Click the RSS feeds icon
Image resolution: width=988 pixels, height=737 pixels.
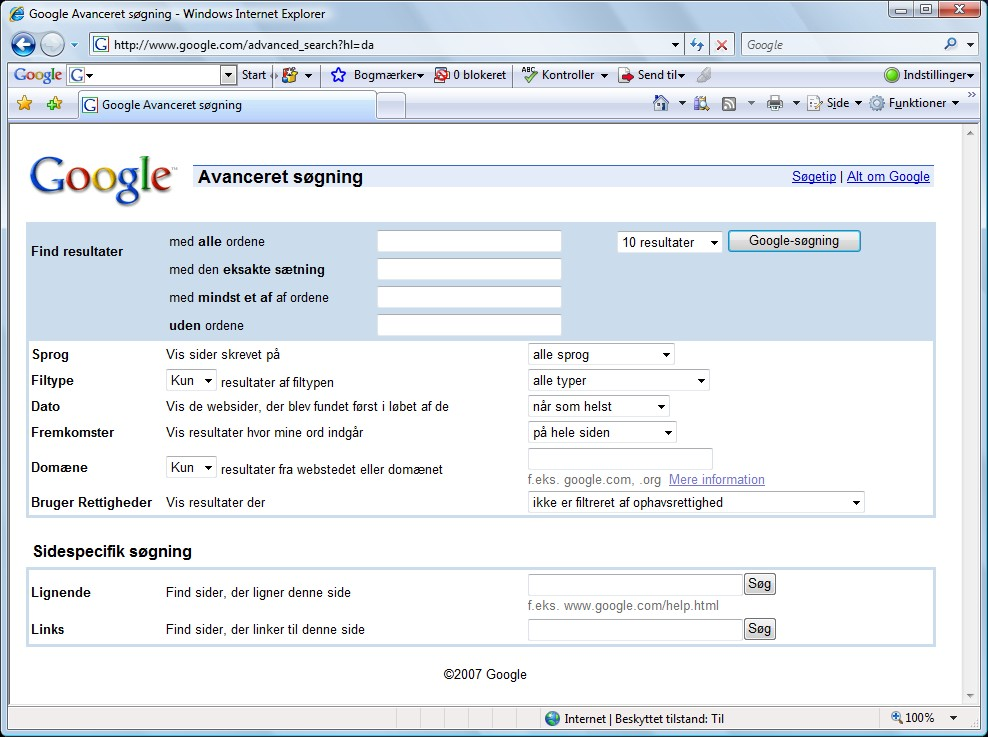click(x=728, y=103)
